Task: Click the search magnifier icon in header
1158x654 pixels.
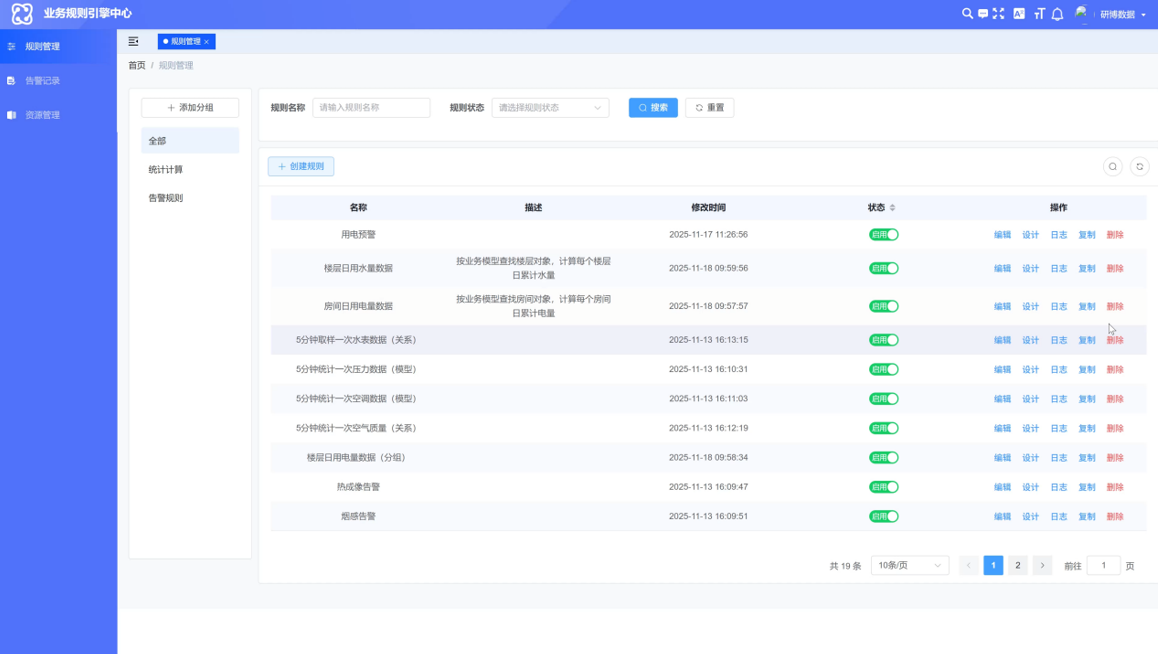Action: tap(967, 14)
